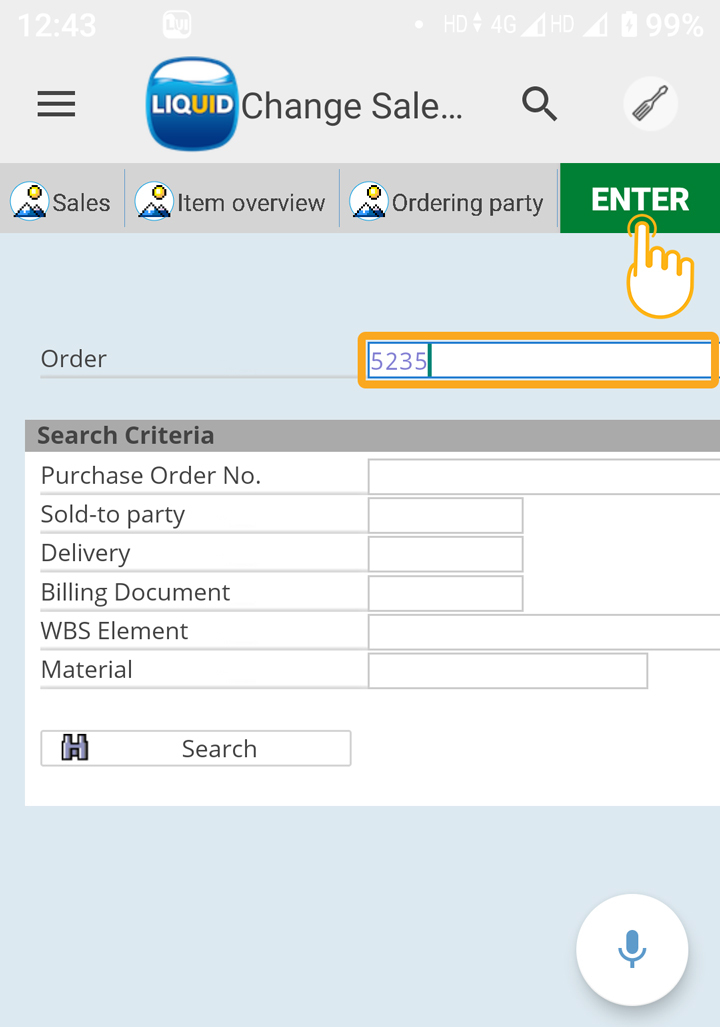Open the Ordering party view
This screenshot has height=1027, width=720.
[x=448, y=202]
